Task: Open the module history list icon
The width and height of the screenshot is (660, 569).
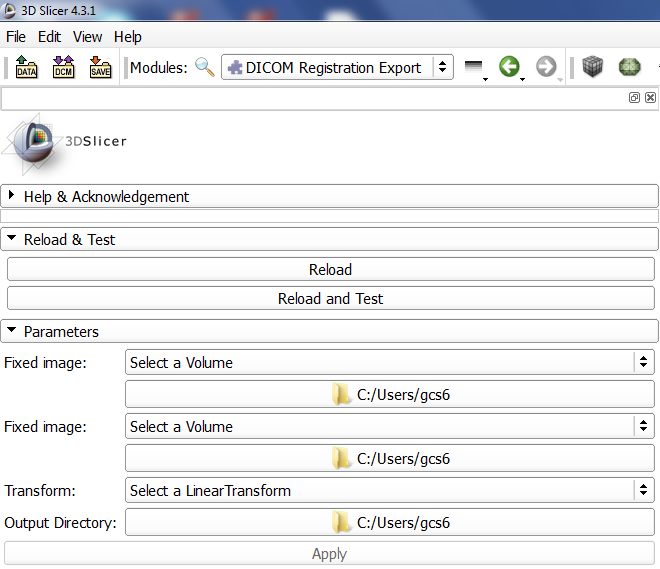Action: (x=474, y=68)
